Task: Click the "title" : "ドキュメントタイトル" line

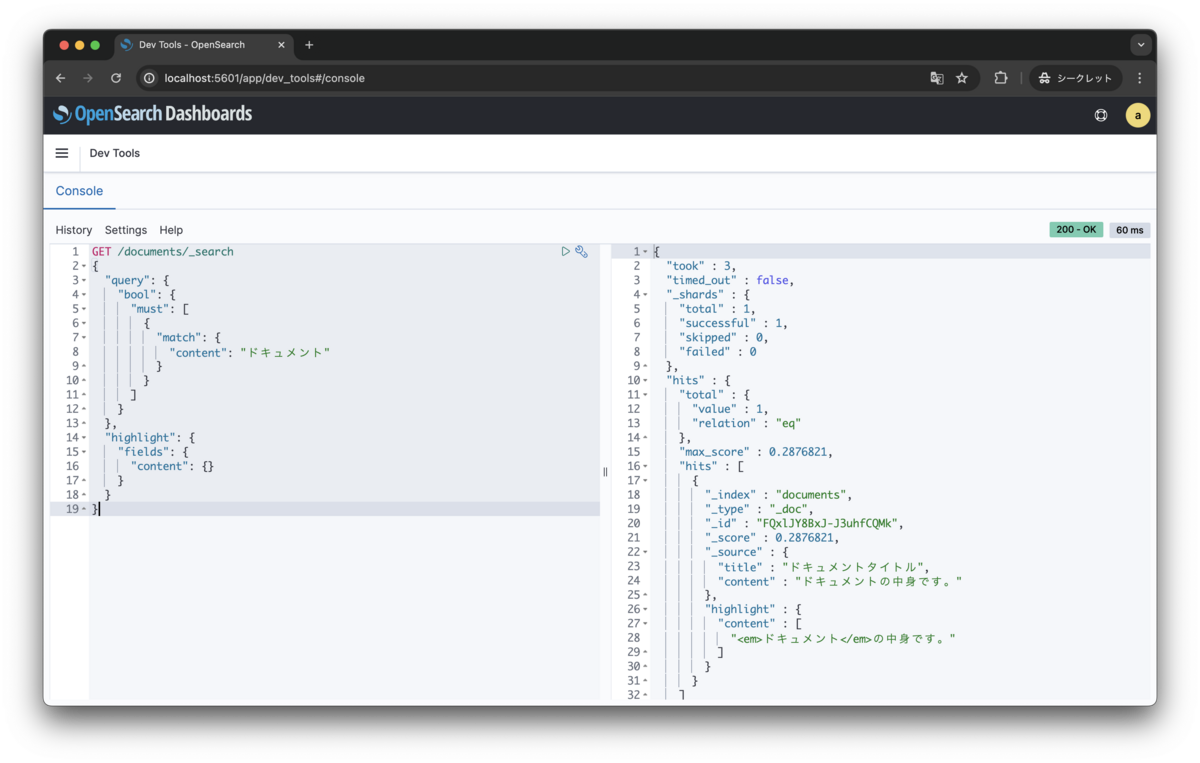Action: tap(824, 567)
